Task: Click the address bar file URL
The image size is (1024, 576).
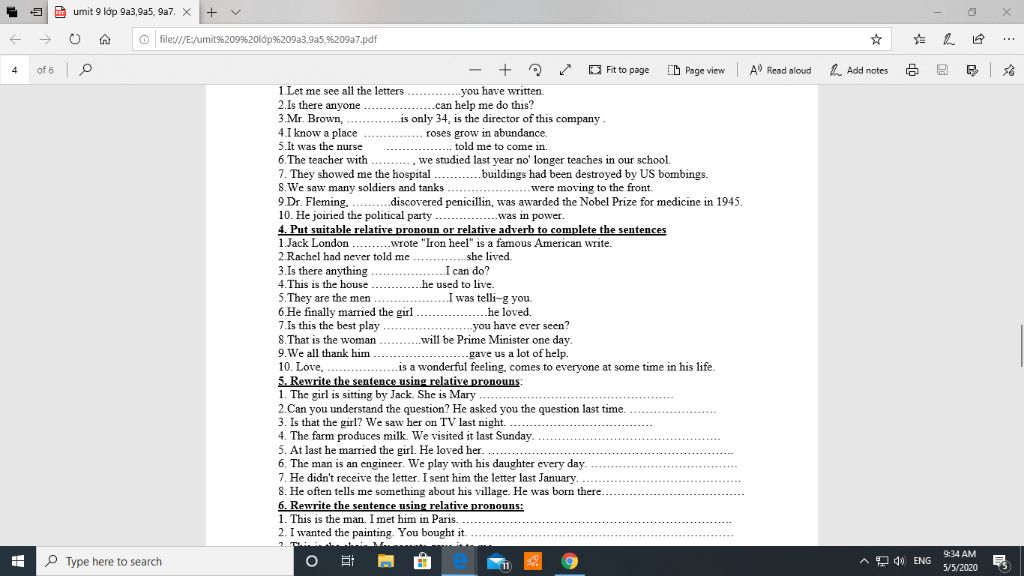Action: tap(268, 39)
